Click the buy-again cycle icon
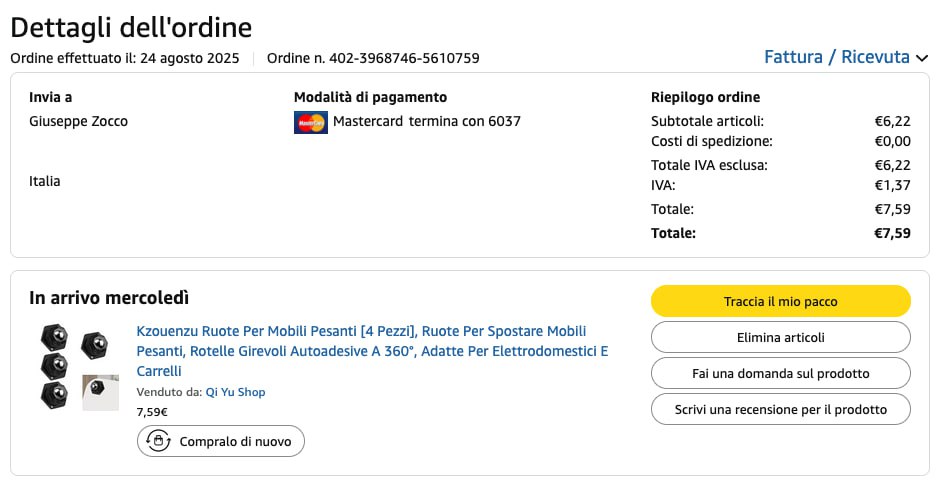 [x=158, y=441]
